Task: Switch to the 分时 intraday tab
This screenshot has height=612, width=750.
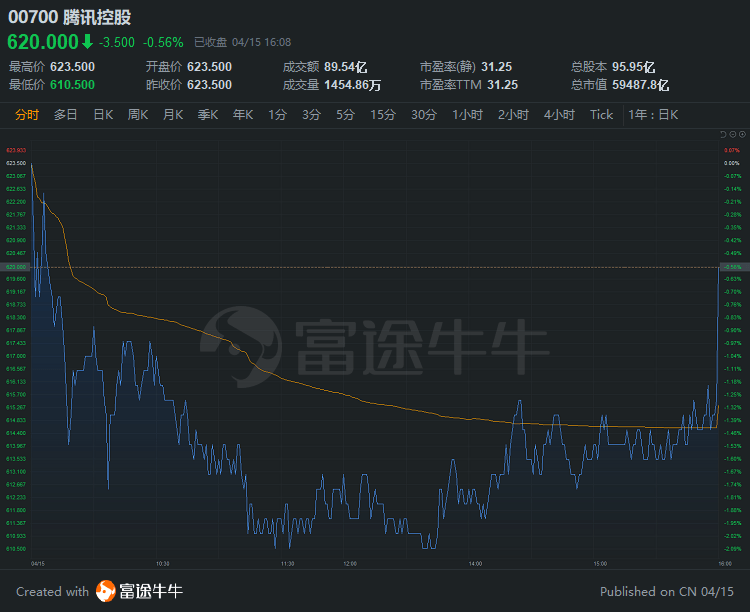Action: 27,115
